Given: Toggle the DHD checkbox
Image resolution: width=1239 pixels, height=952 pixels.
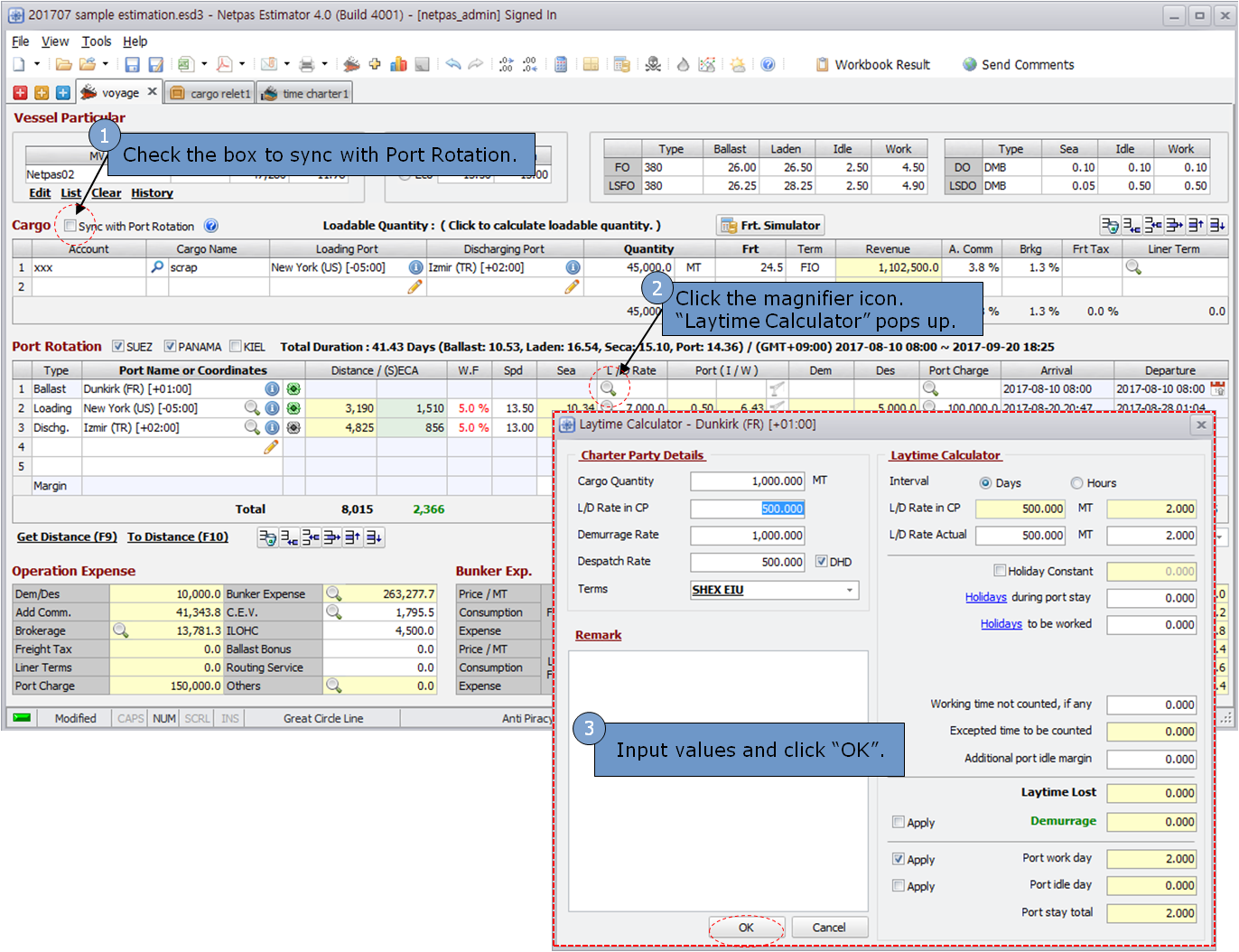Looking at the screenshot, I should coord(821,561).
